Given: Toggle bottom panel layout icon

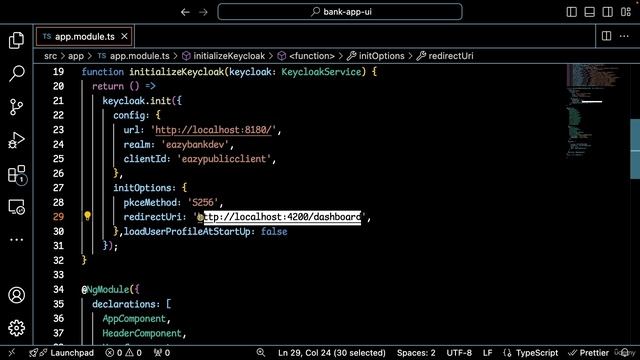Looking at the screenshot, I should 589,12.
